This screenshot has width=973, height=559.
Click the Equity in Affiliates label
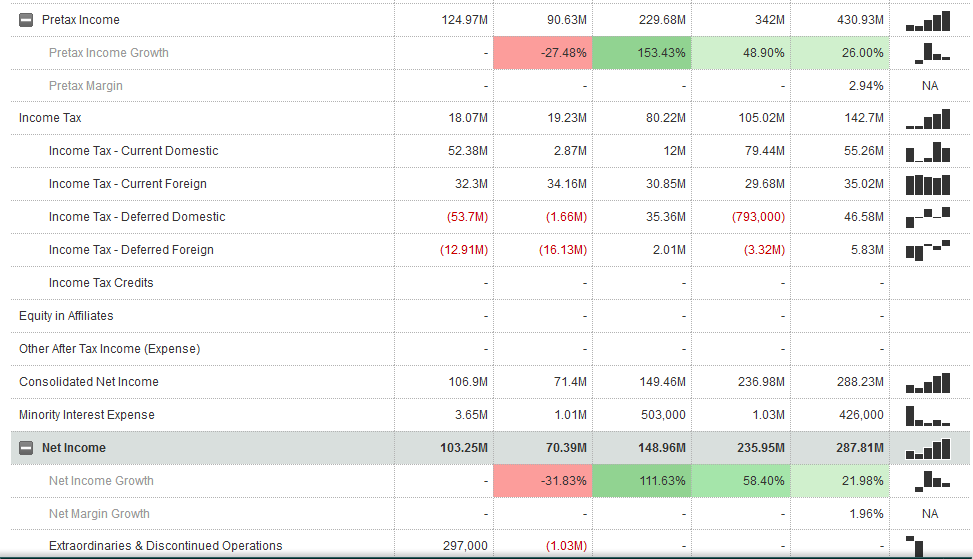pyautogui.click(x=66, y=316)
